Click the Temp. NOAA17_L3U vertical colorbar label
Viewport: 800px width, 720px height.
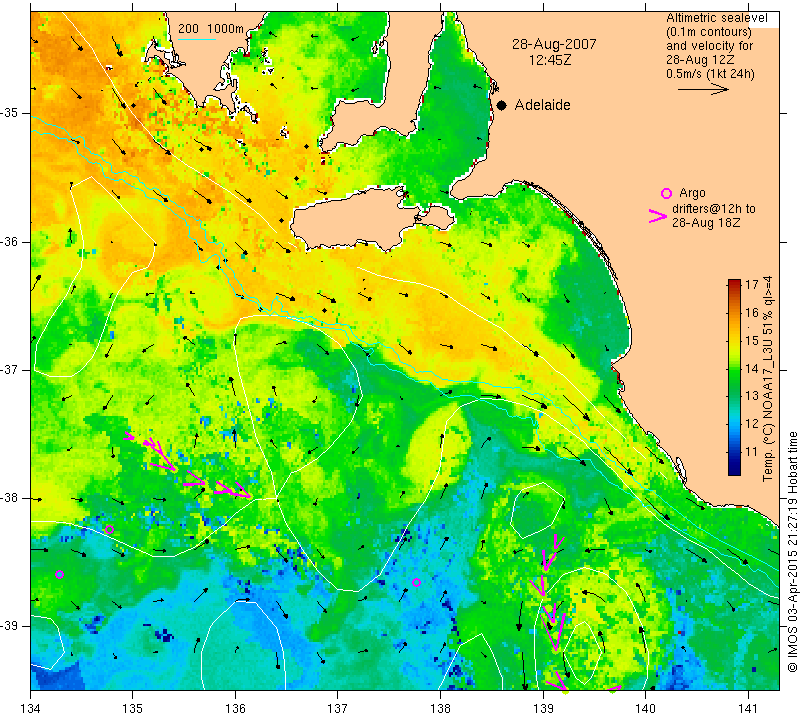pyautogui.click(x=768, y=379)
